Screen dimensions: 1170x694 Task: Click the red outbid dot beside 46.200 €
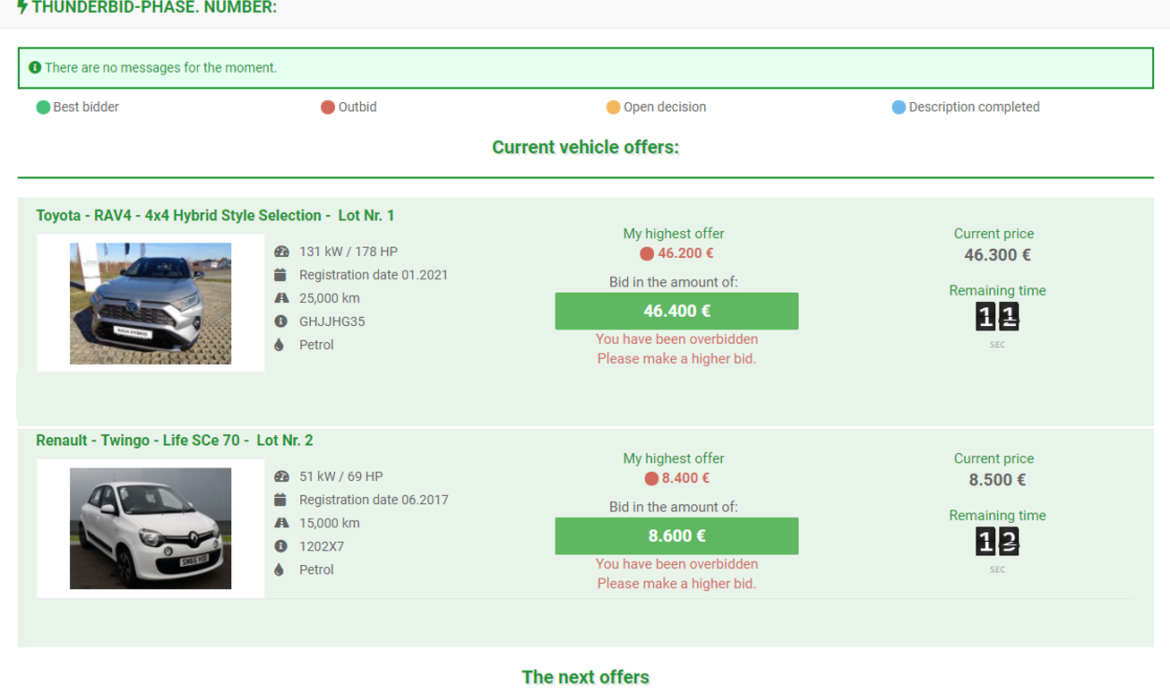pos(647,254)
